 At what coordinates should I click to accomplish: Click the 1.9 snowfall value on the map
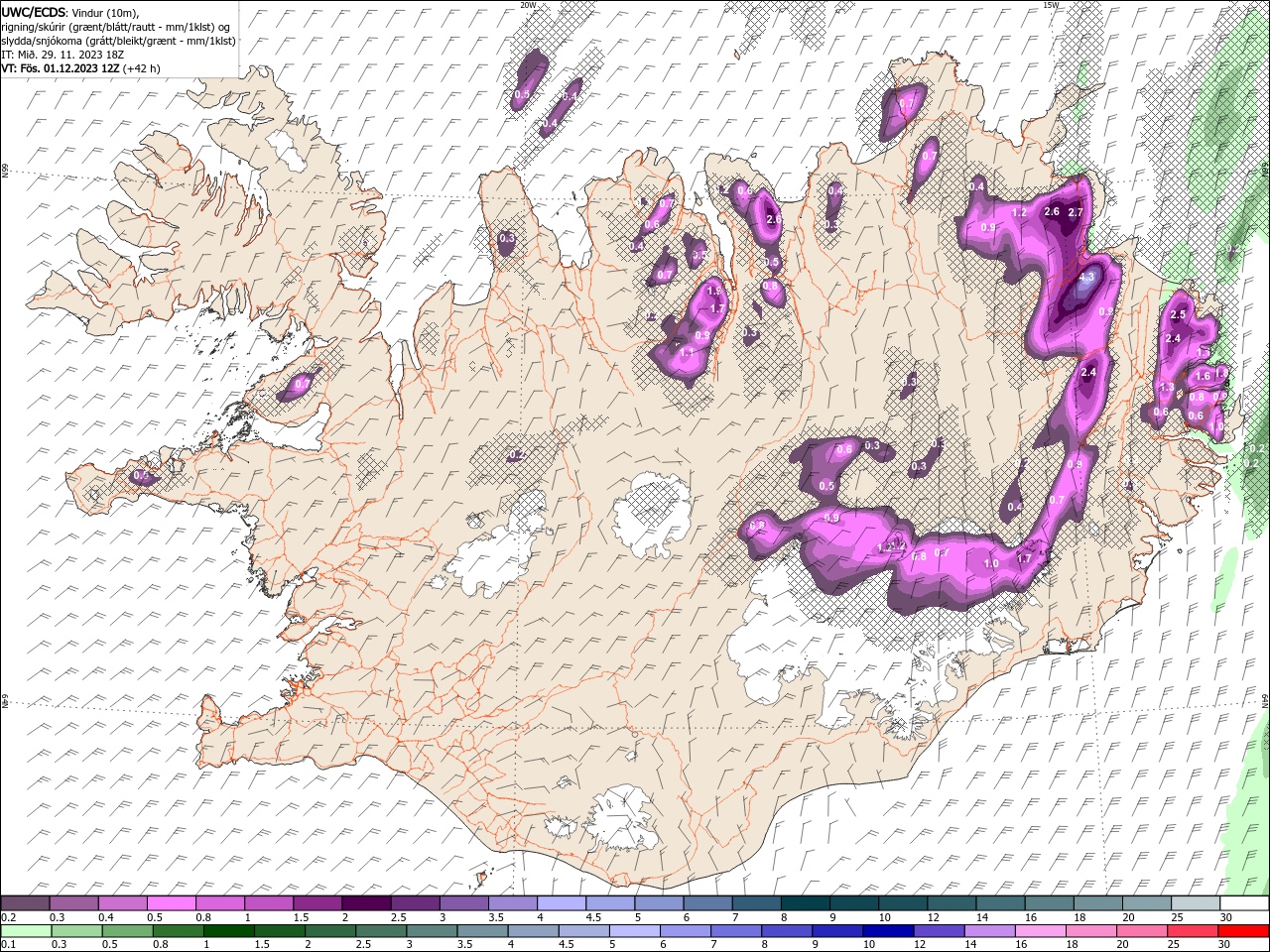713,290
